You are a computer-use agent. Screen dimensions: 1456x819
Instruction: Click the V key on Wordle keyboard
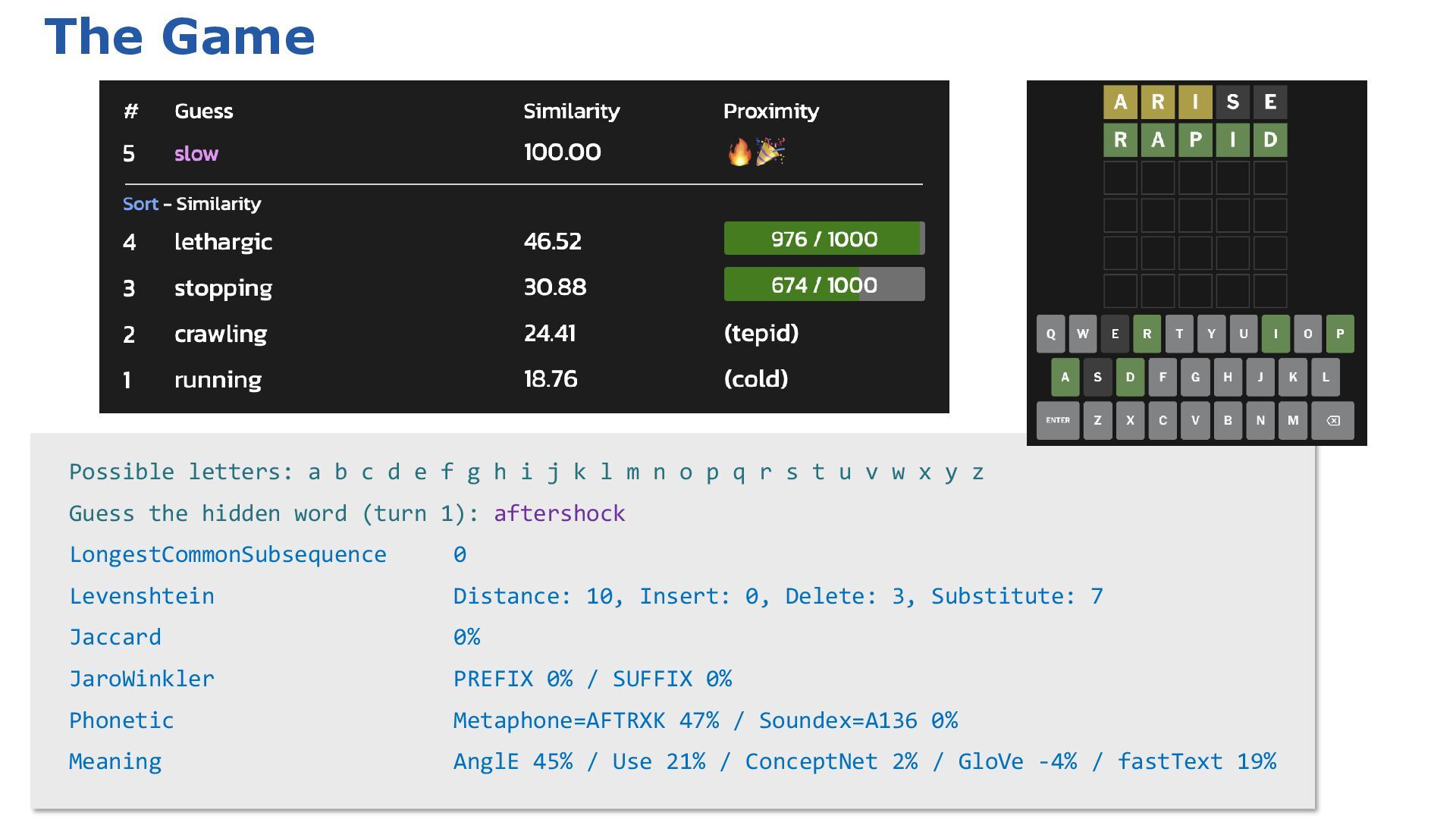point(1195,420)
